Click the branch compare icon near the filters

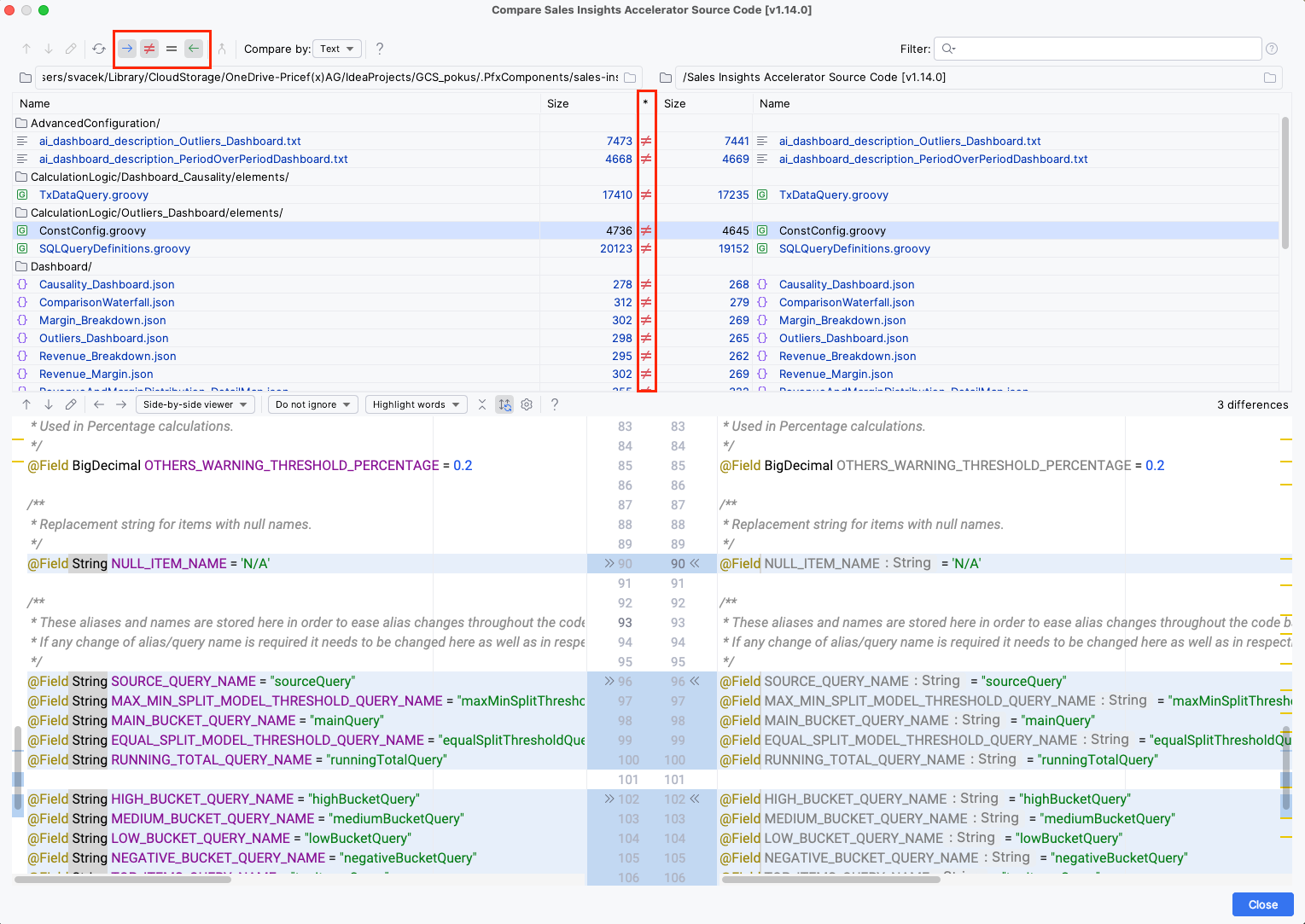(x=222, y=49)
